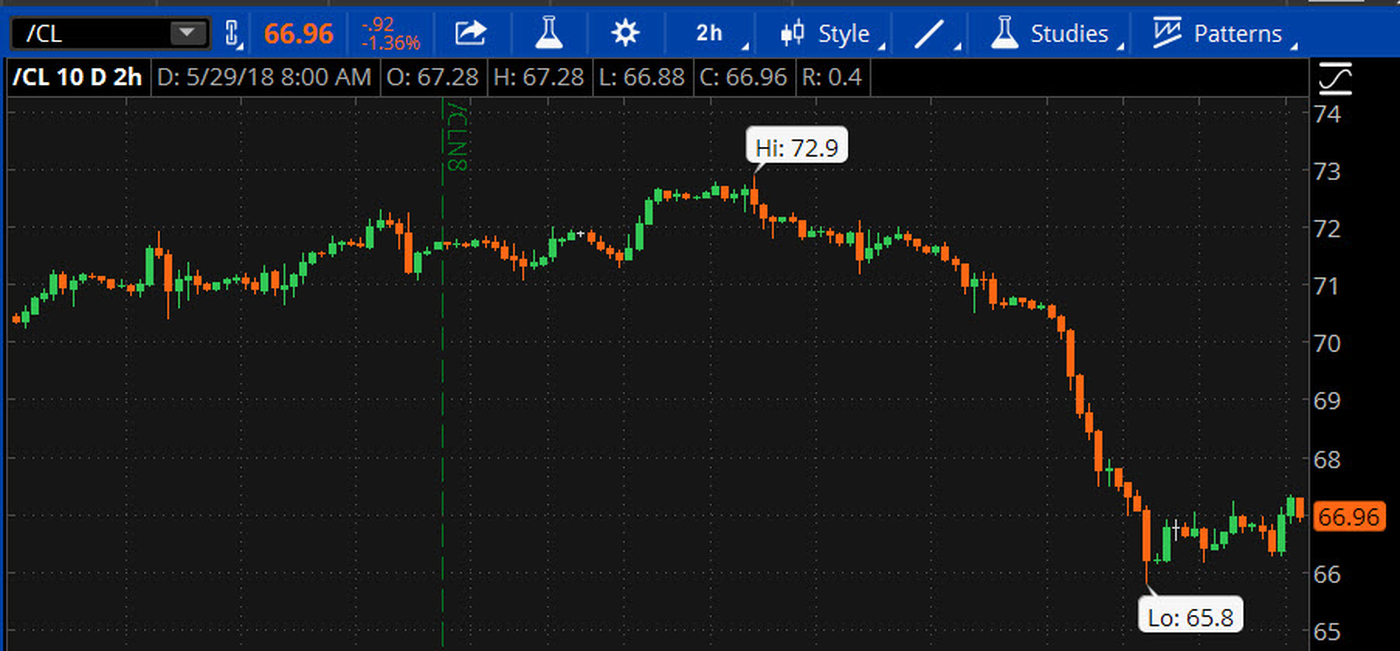This screenshot has height=651, width=1400.
Task: Click the -1.36% change value
Action: click(x=391, y=44)
